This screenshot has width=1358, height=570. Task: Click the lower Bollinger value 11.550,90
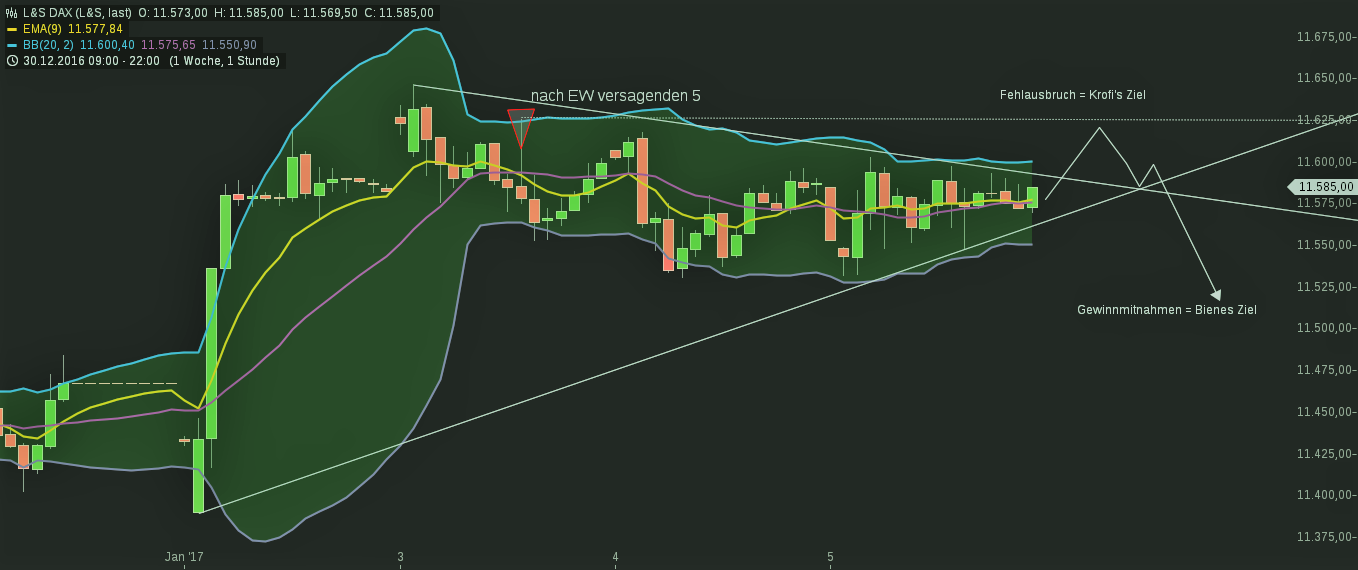pyautogui.click(x=230, y=45)
